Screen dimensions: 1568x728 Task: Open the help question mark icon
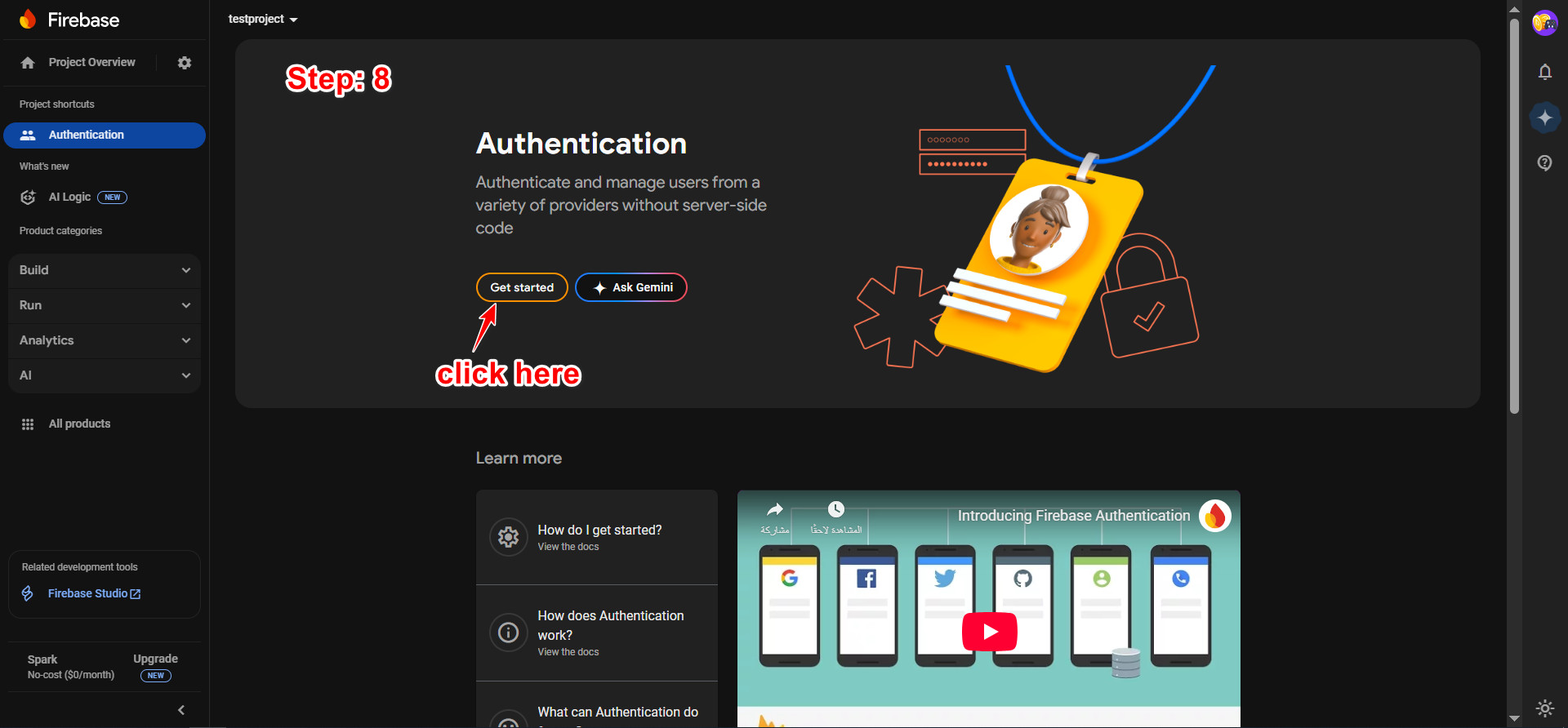[1544, 163]
